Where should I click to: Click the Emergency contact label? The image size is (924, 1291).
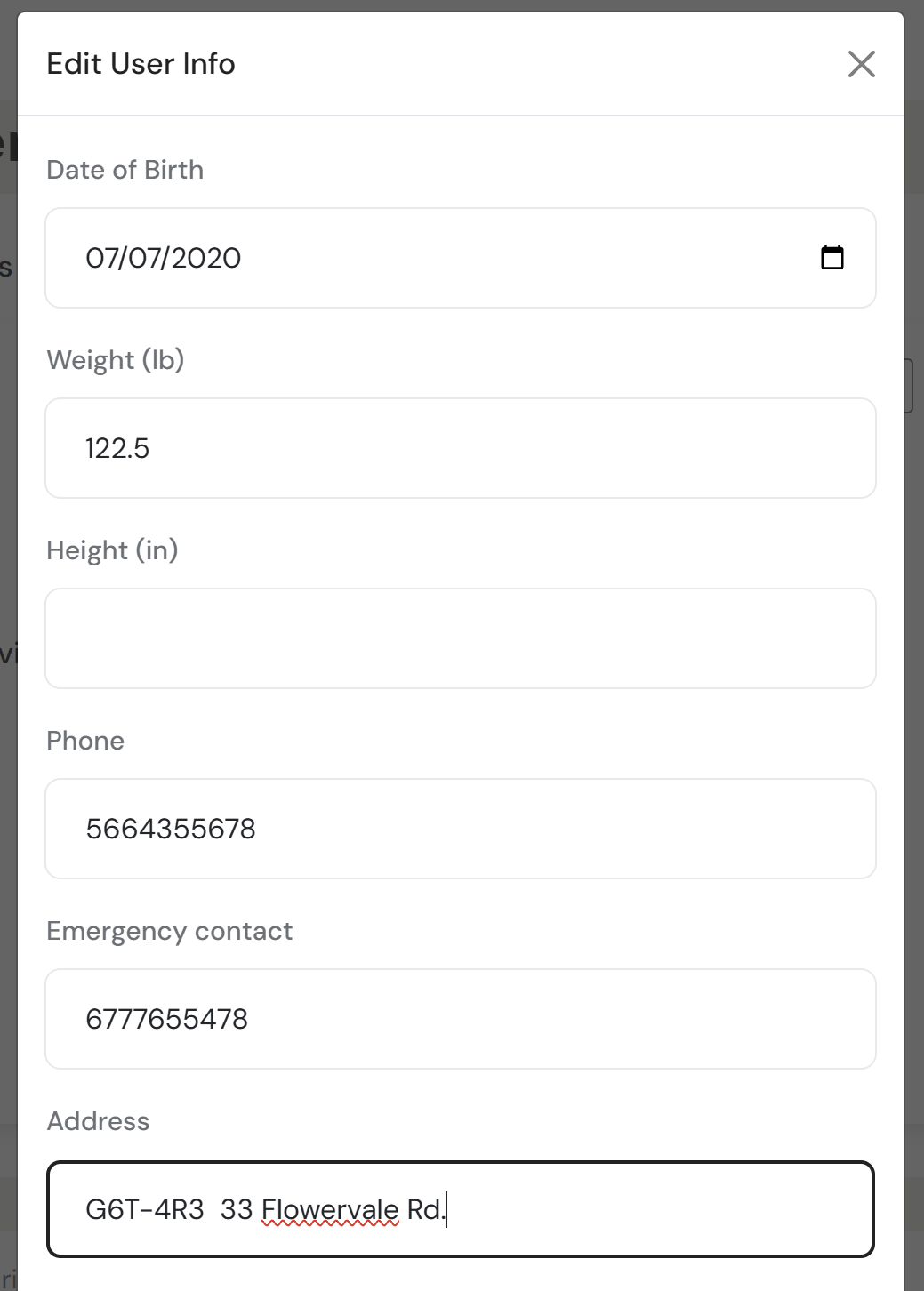pyautogui.click(x=169, y=931)
